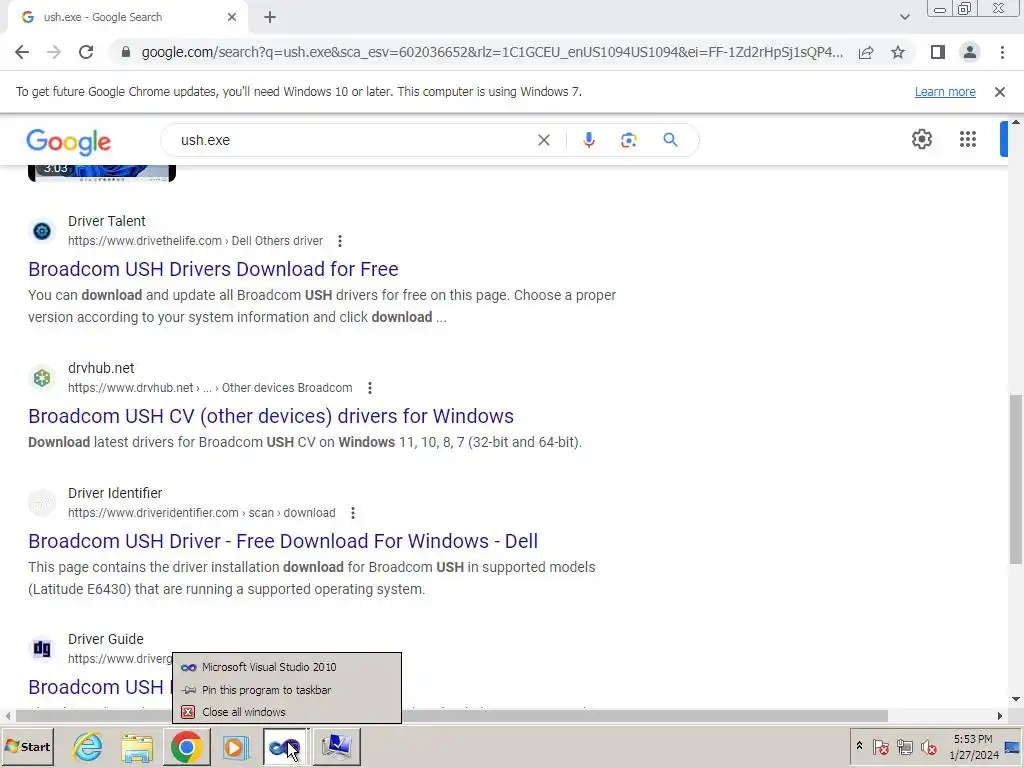The height and width of the screenshot is (768, 1024).
Task: Open the Learn more link
Action: tap(945, 92)
